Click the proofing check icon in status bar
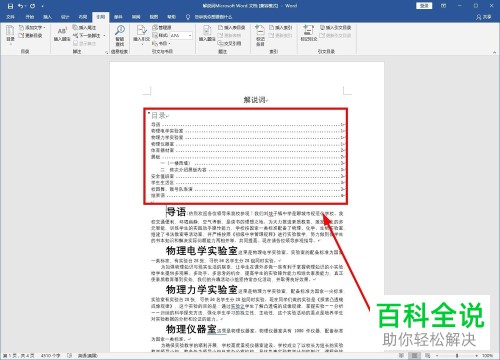 pyautogui.click(x=69, y=356)
